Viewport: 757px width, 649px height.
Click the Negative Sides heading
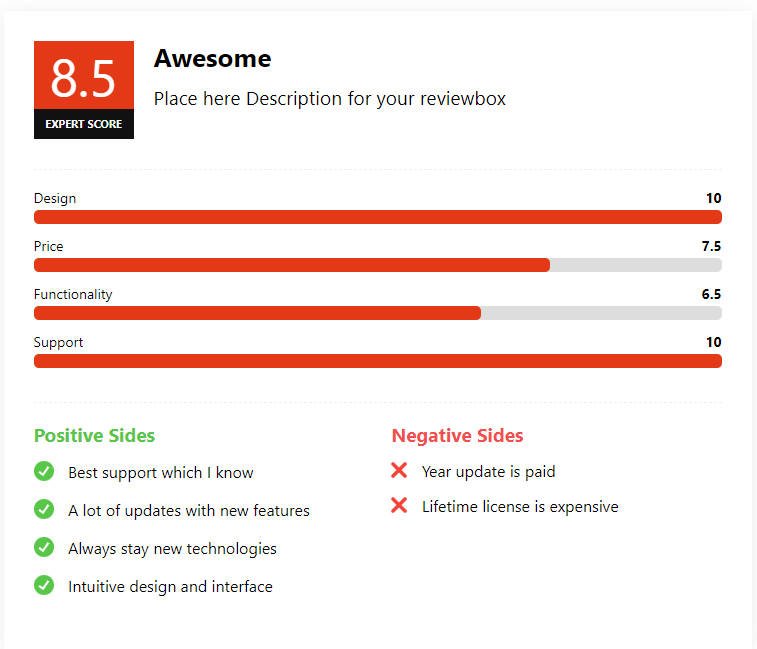pos(457,436)
